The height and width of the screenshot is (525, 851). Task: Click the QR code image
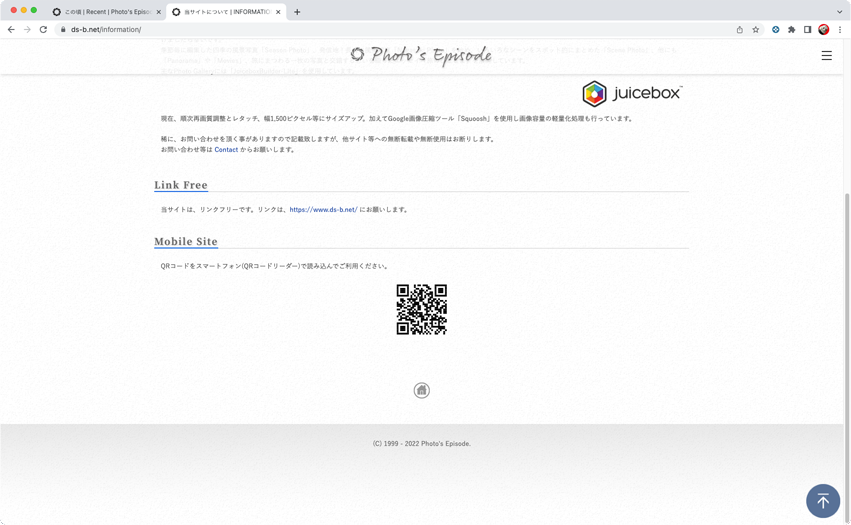(421, 309)
